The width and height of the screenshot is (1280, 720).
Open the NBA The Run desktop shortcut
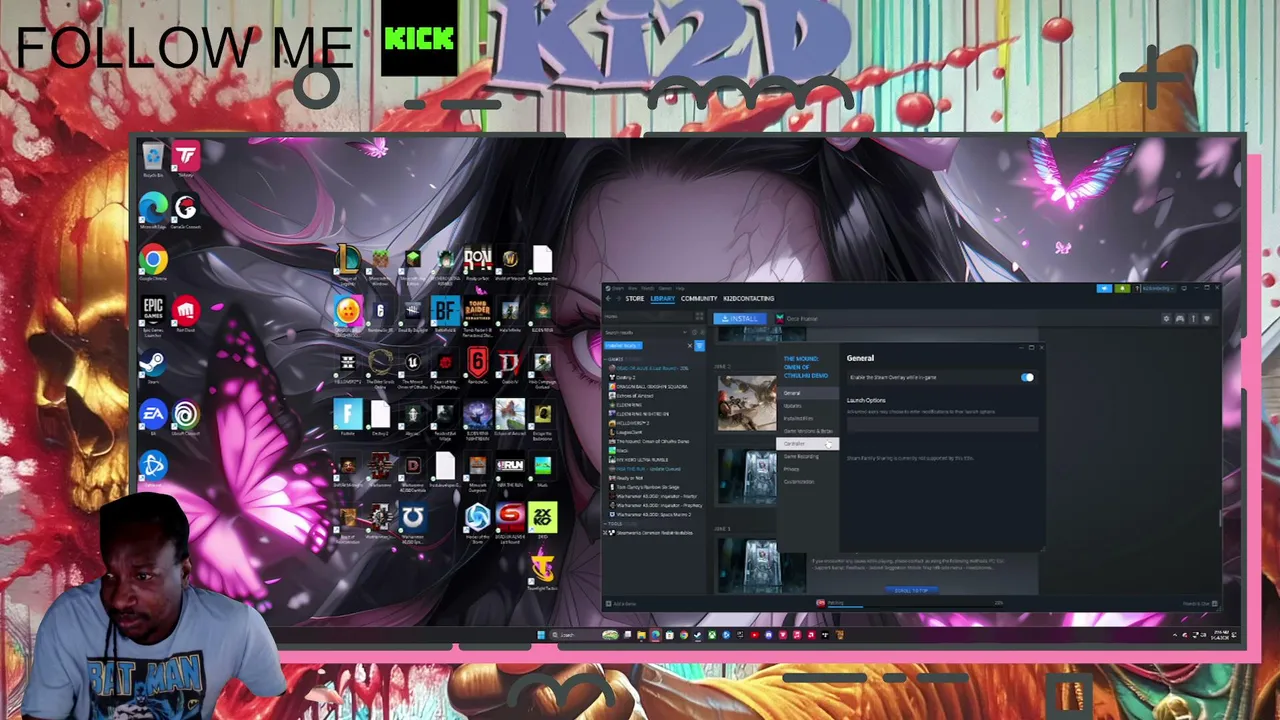point(509,470)
